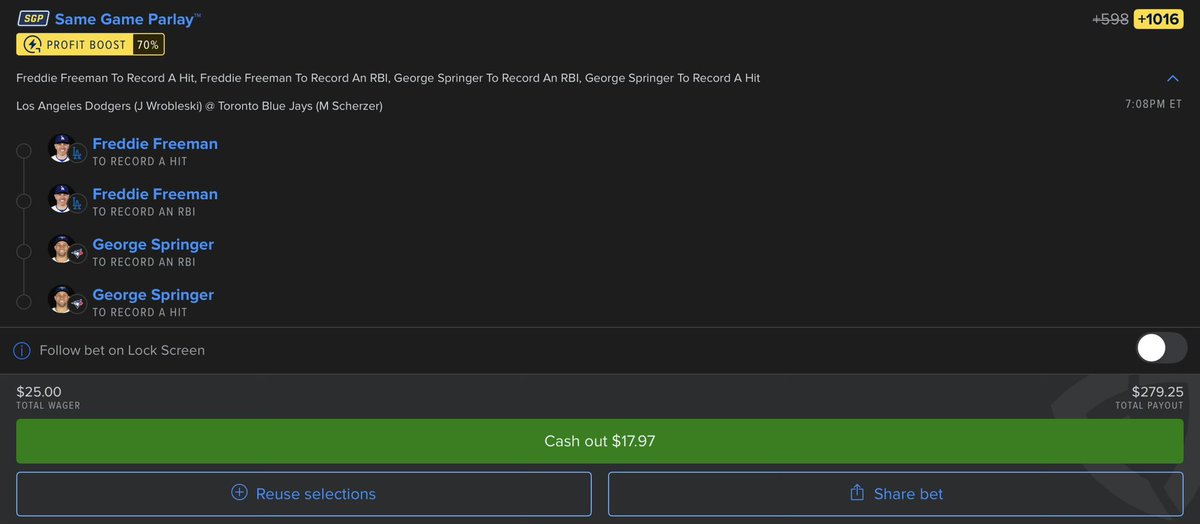Open Freddie Freeman link above To Record An RBI
This screenshot has width=1200, height=524.
point(155,194)
